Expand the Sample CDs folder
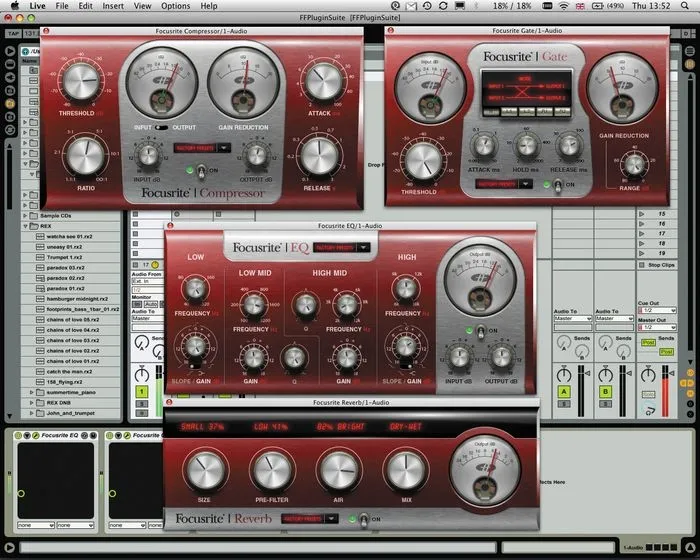The height and width of the screenshot is (560, 700). click(x=25, y=216)
